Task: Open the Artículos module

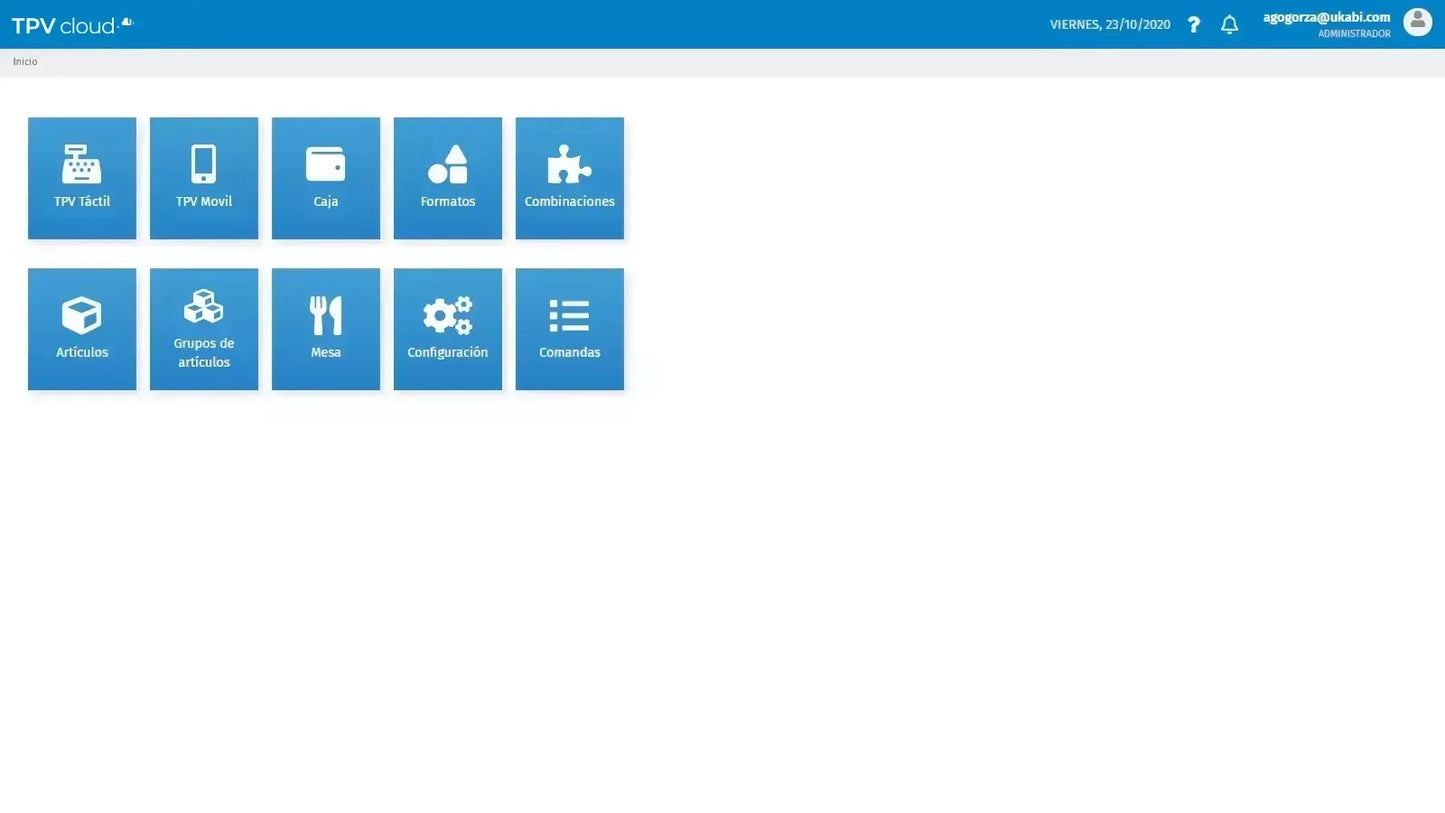Action: point(82,329)
